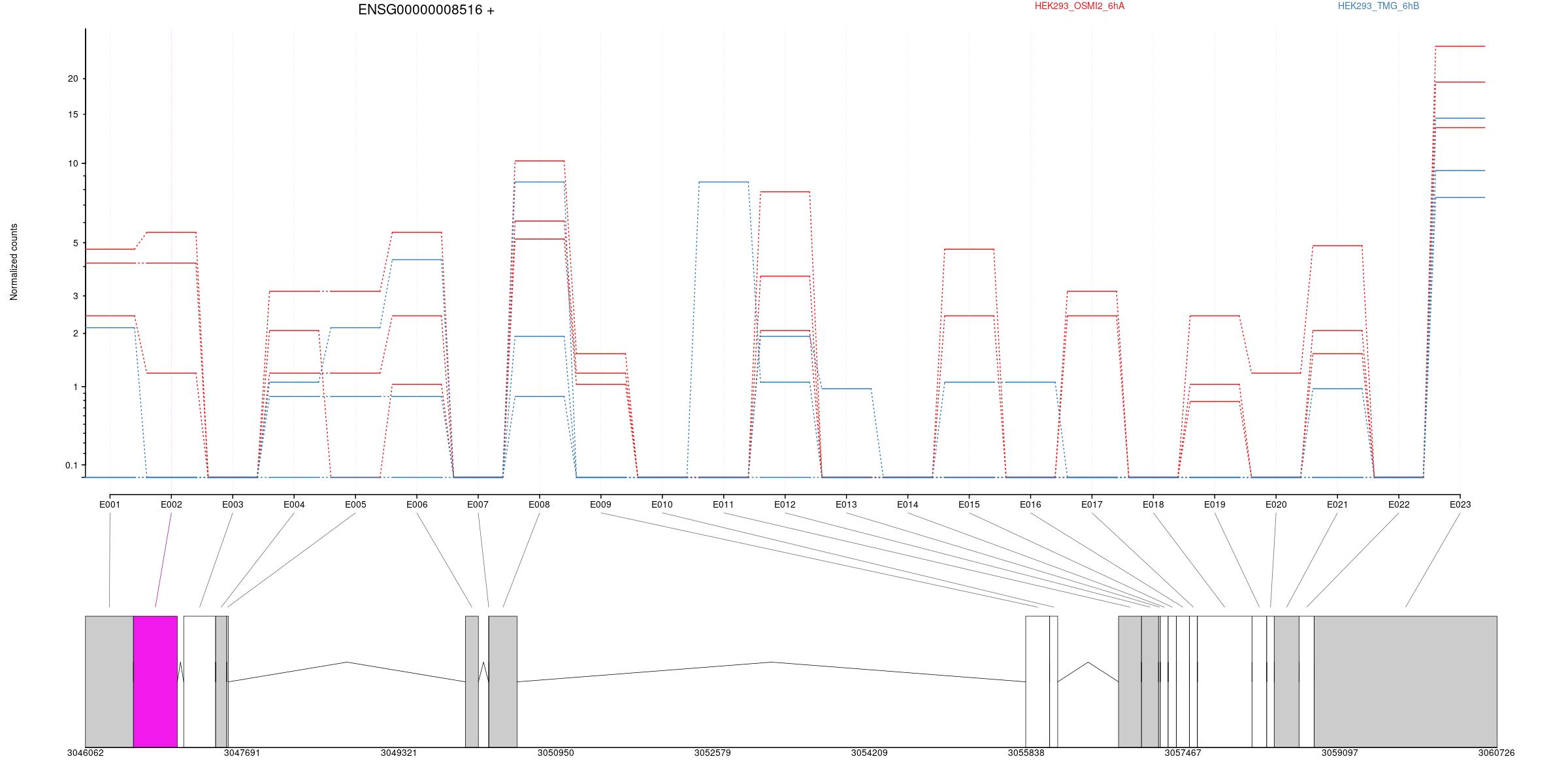Click the y-axis tick label 15
Viewport: 1568px width, 784px height.
73,114
